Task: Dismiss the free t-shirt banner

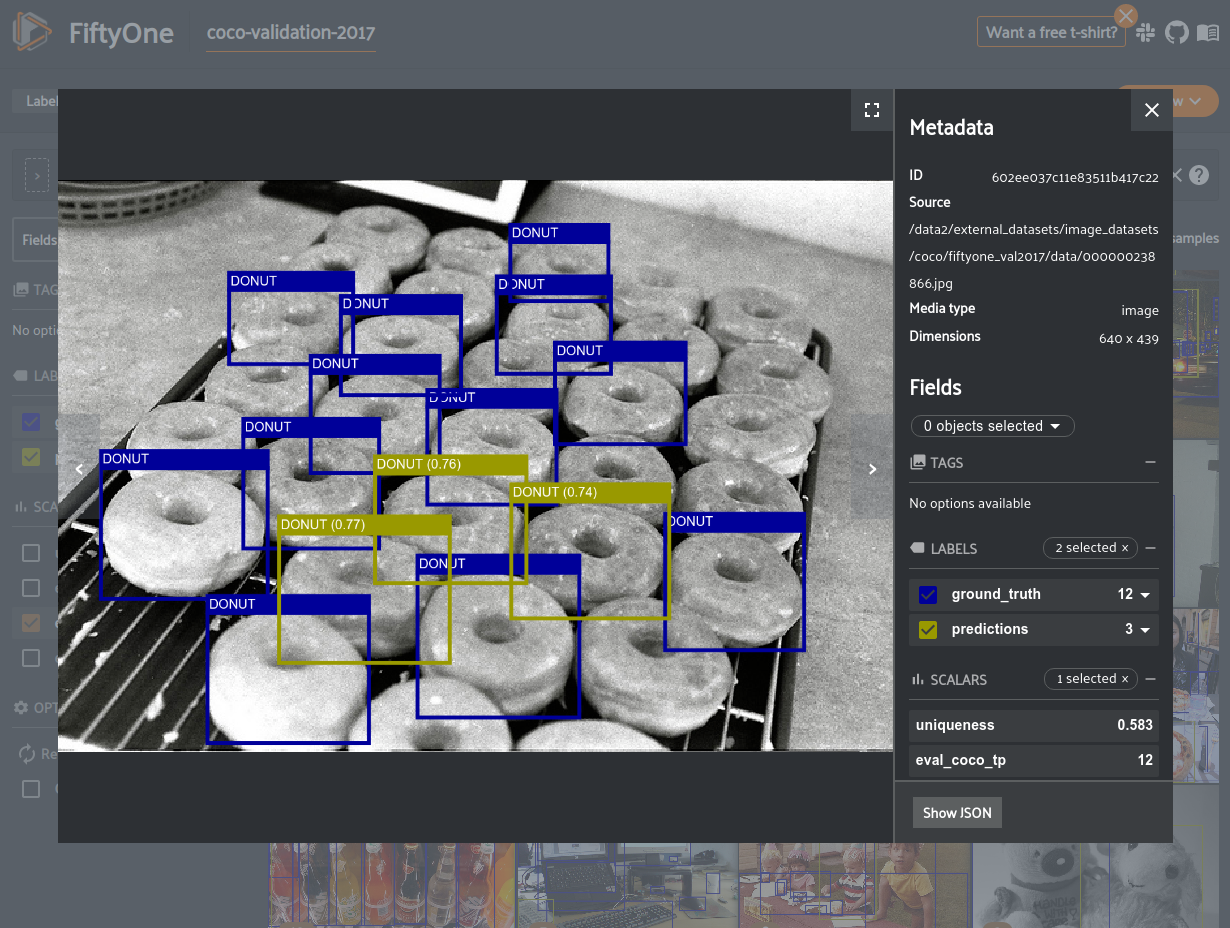Action: [x=1126, y=16]
